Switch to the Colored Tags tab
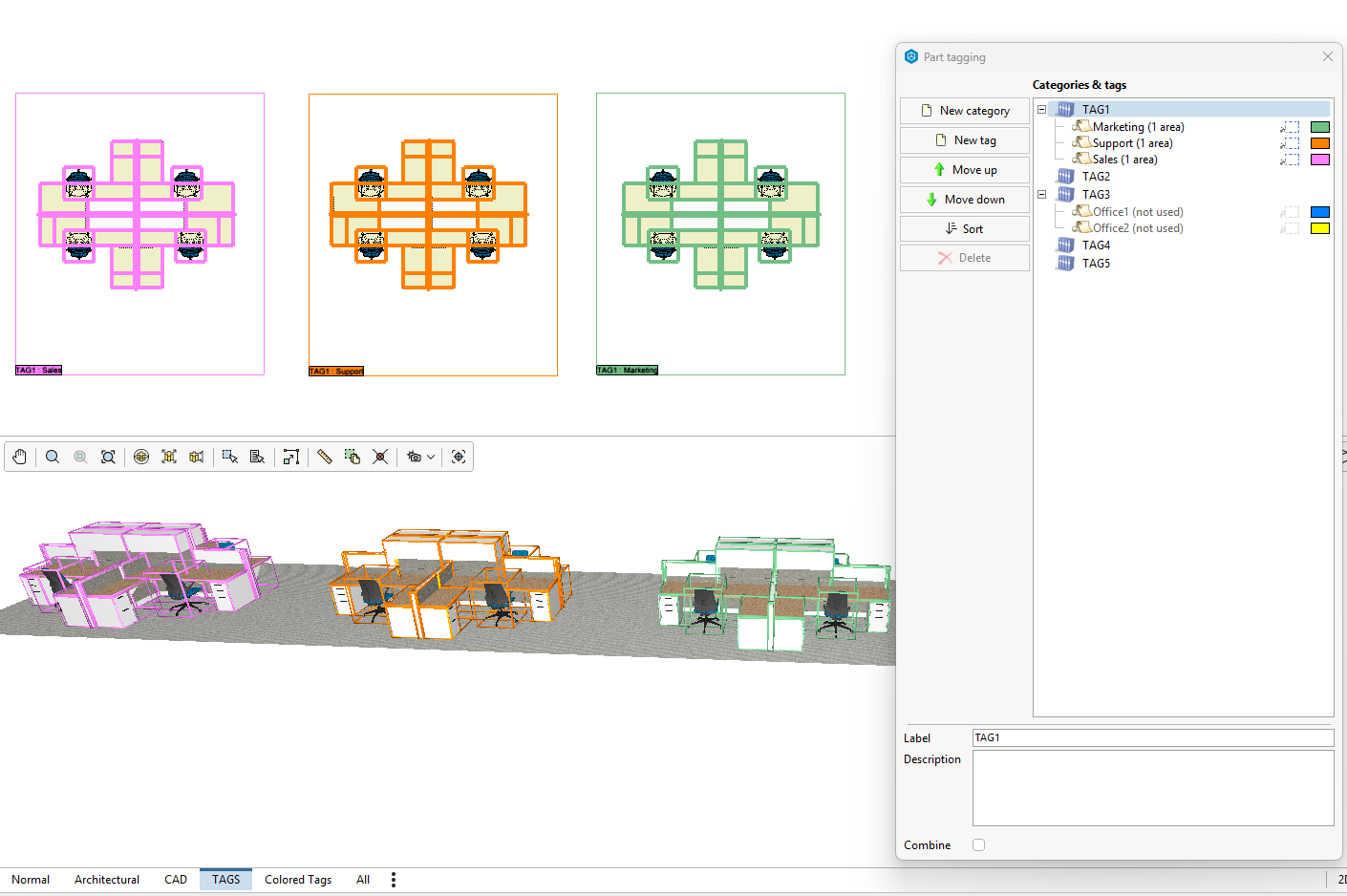The height and width of the screenshot is (896, 1347). click(298, 879)
